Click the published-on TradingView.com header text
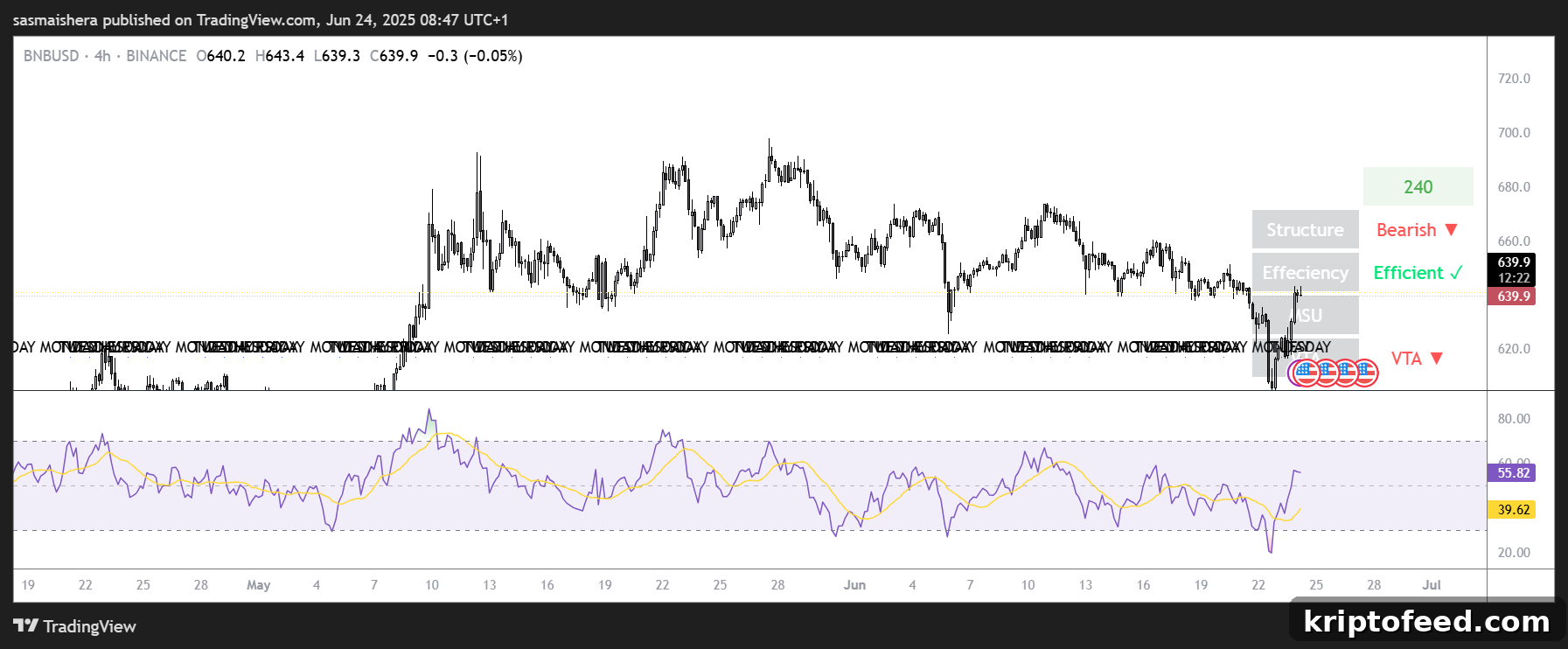Image resolution: width=1568 pixels, height=649 pixels. point(260,19)
